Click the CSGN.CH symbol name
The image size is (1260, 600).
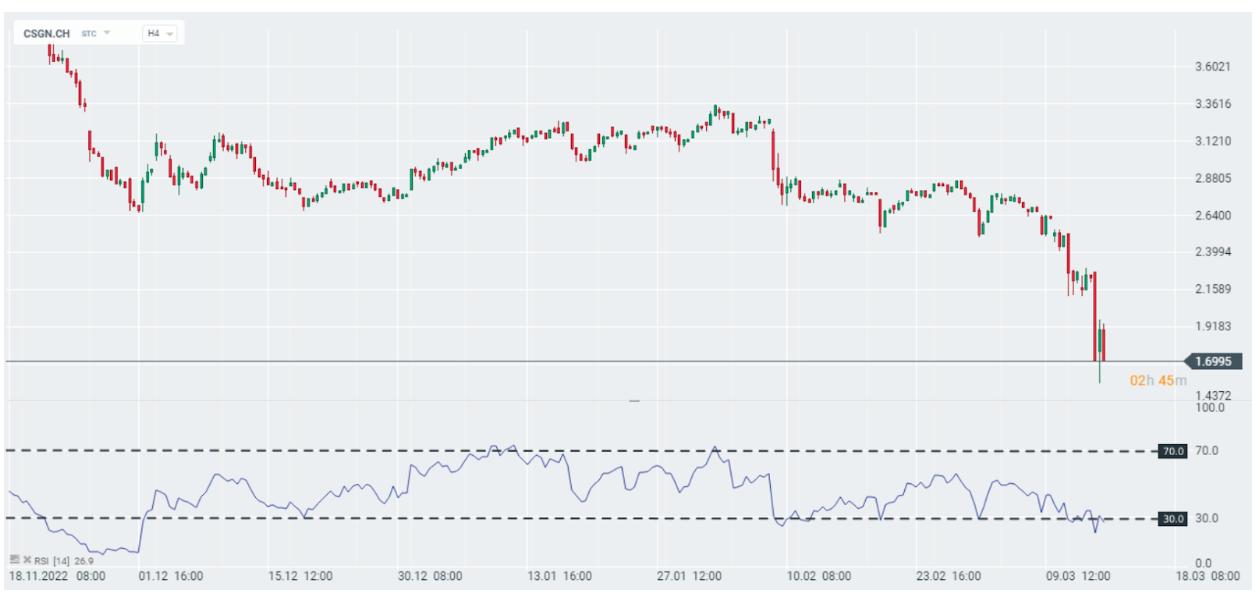click(47, 33)
